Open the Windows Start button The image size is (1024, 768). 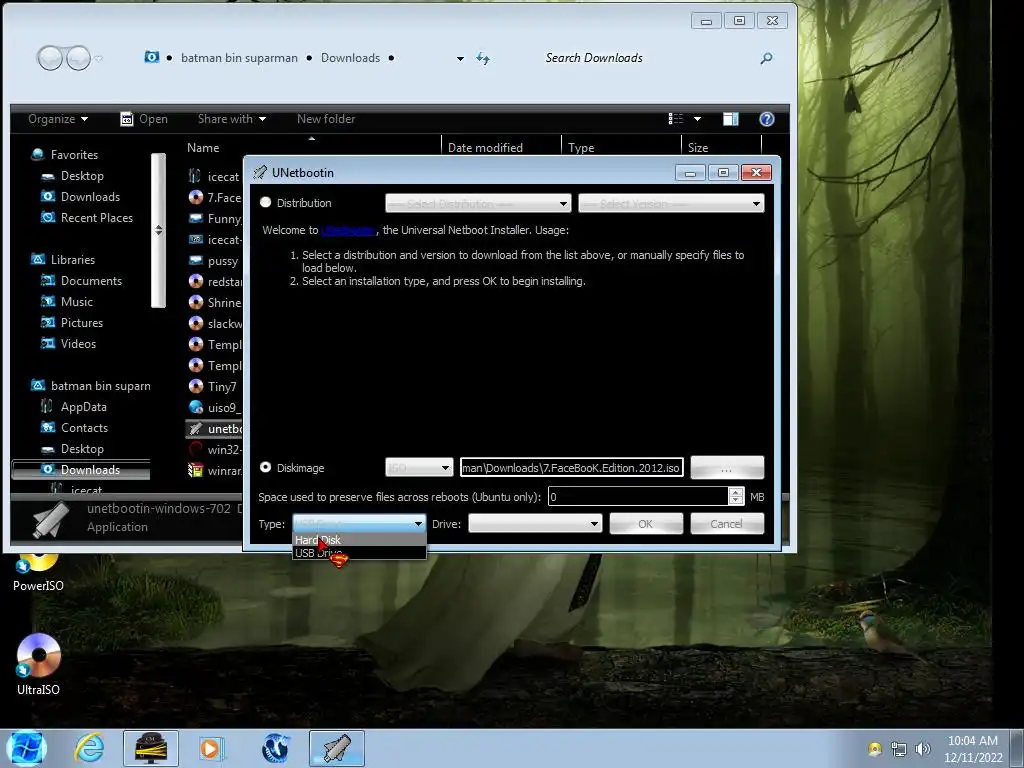26,748
